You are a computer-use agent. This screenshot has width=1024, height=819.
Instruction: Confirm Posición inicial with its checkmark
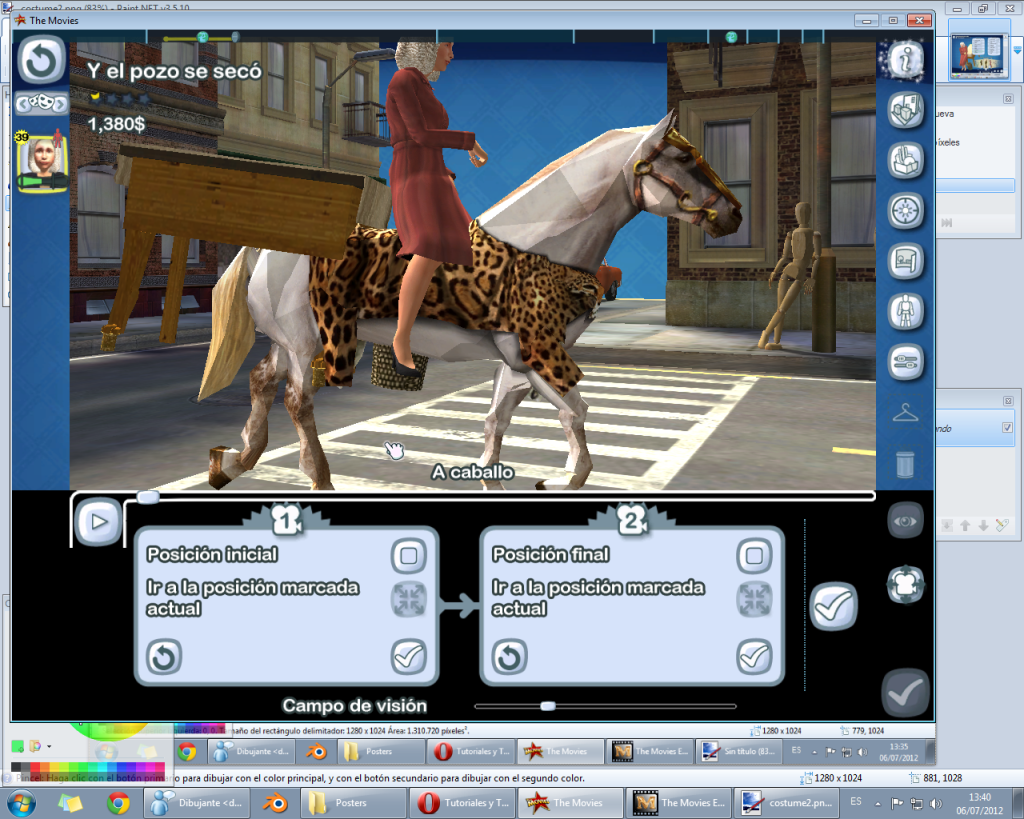[409, 656]
